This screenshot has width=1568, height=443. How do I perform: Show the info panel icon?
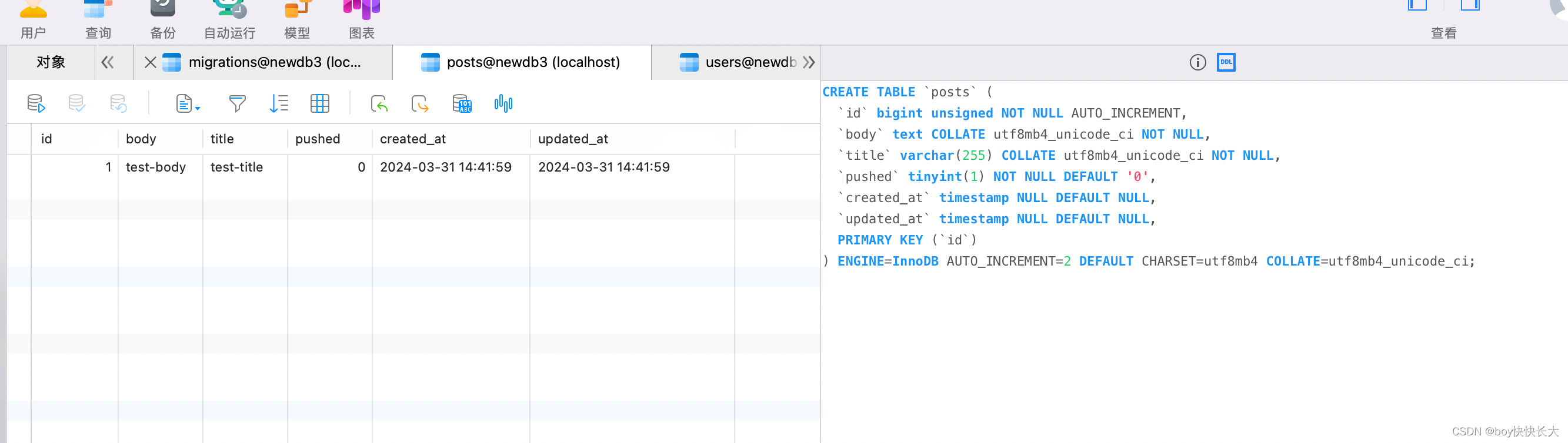point(1197,62)
